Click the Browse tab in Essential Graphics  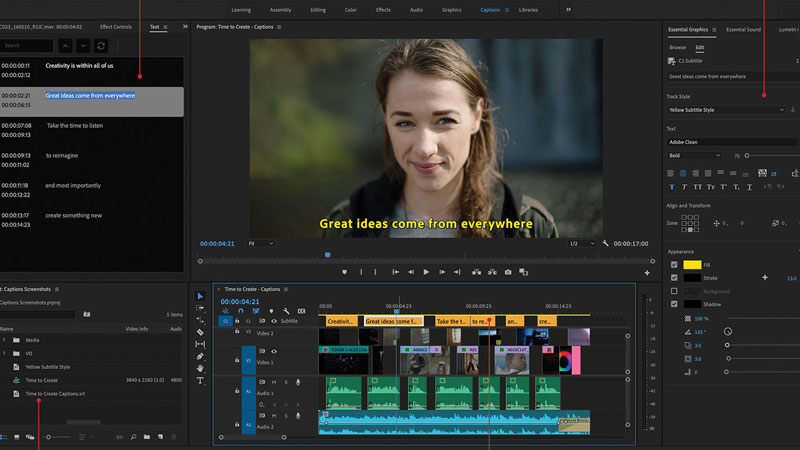click(677, 47)
